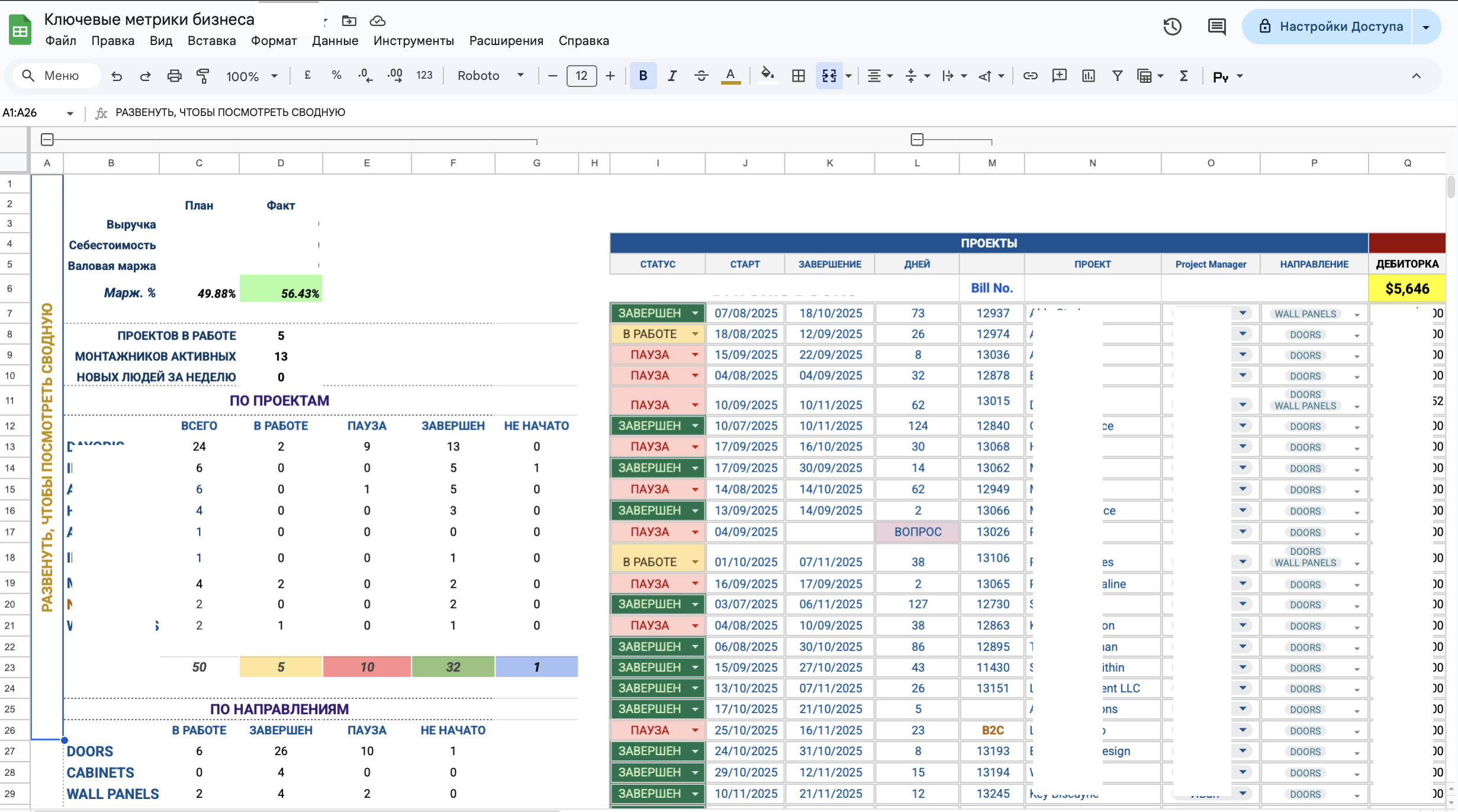
Task: Open the Расширения menu
Action: [x=506, y=41]
